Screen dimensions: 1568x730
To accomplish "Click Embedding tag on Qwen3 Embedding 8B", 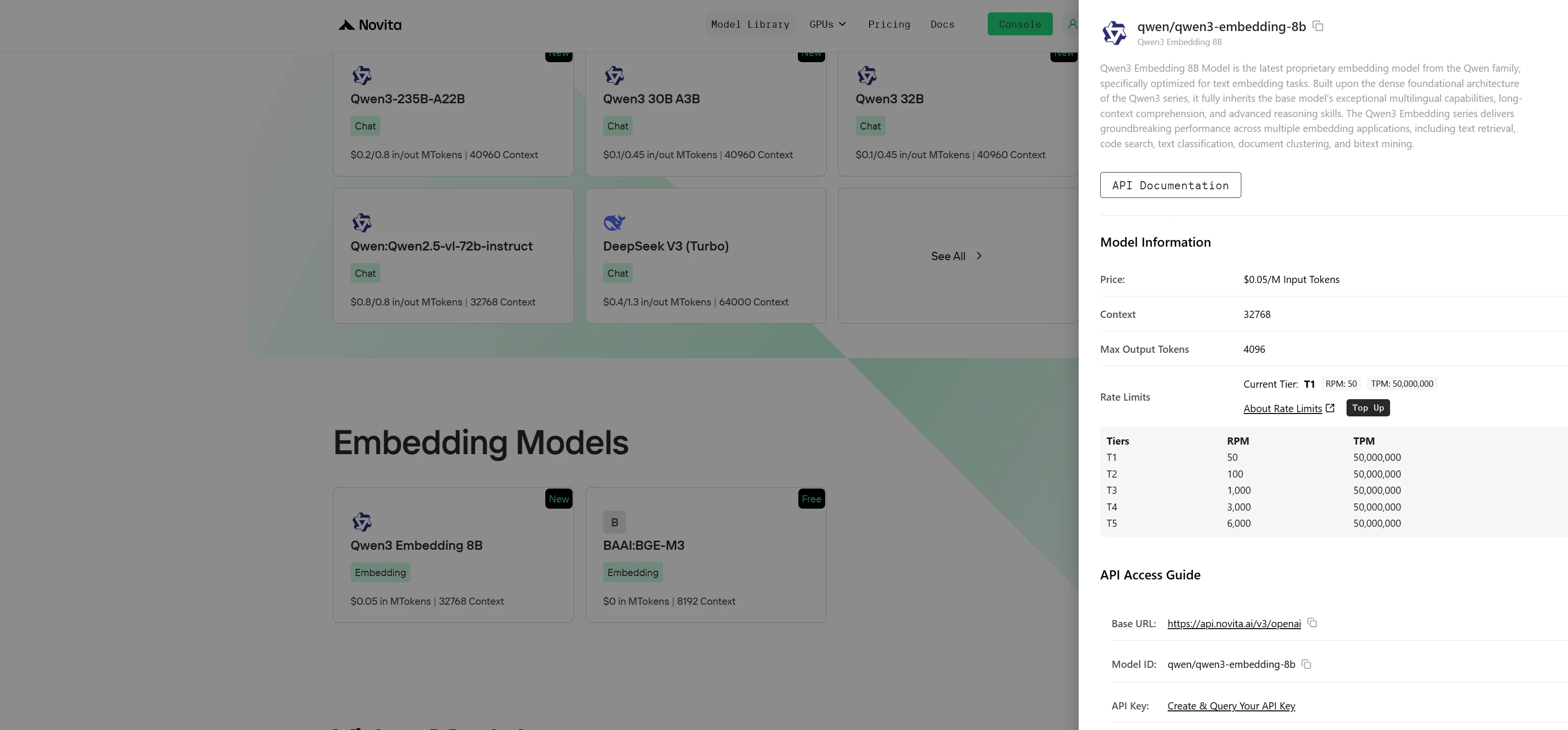I will click(380, 572).
